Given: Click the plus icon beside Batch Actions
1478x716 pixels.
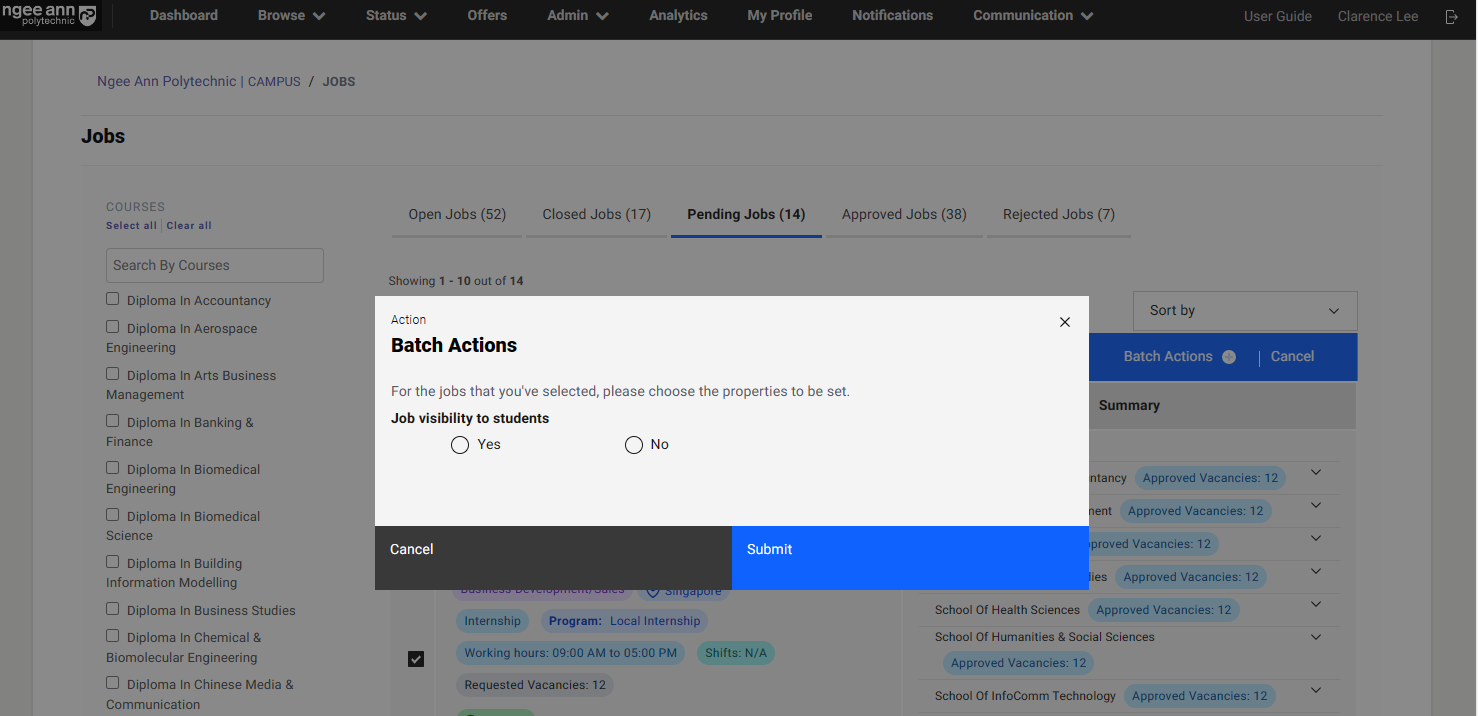Looking at the screenshot, I should point(1229,357).
